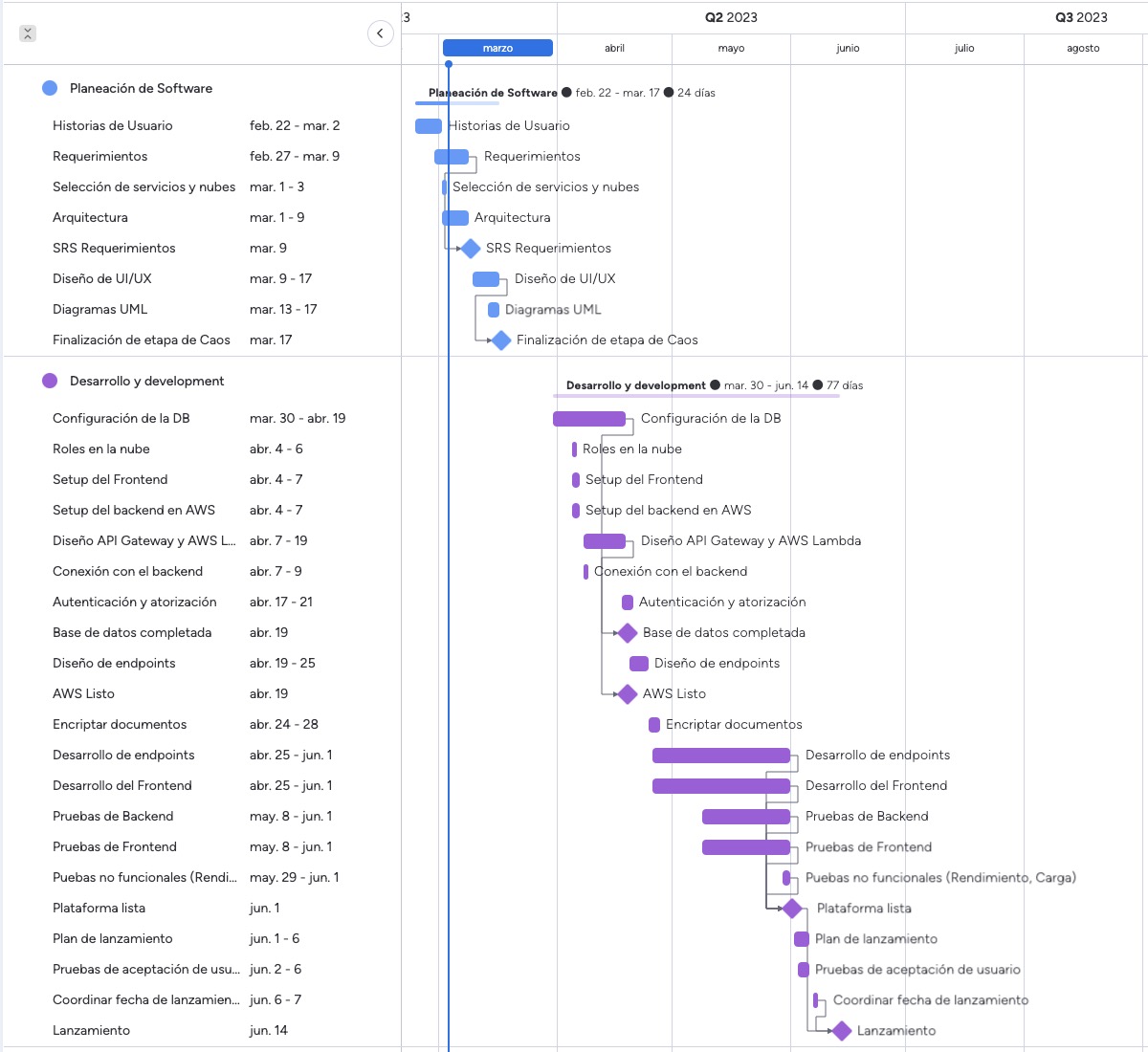Click the Q2 2023 timeline header
This screenshot has width=1148, height=1052.
tap(730, 16)
